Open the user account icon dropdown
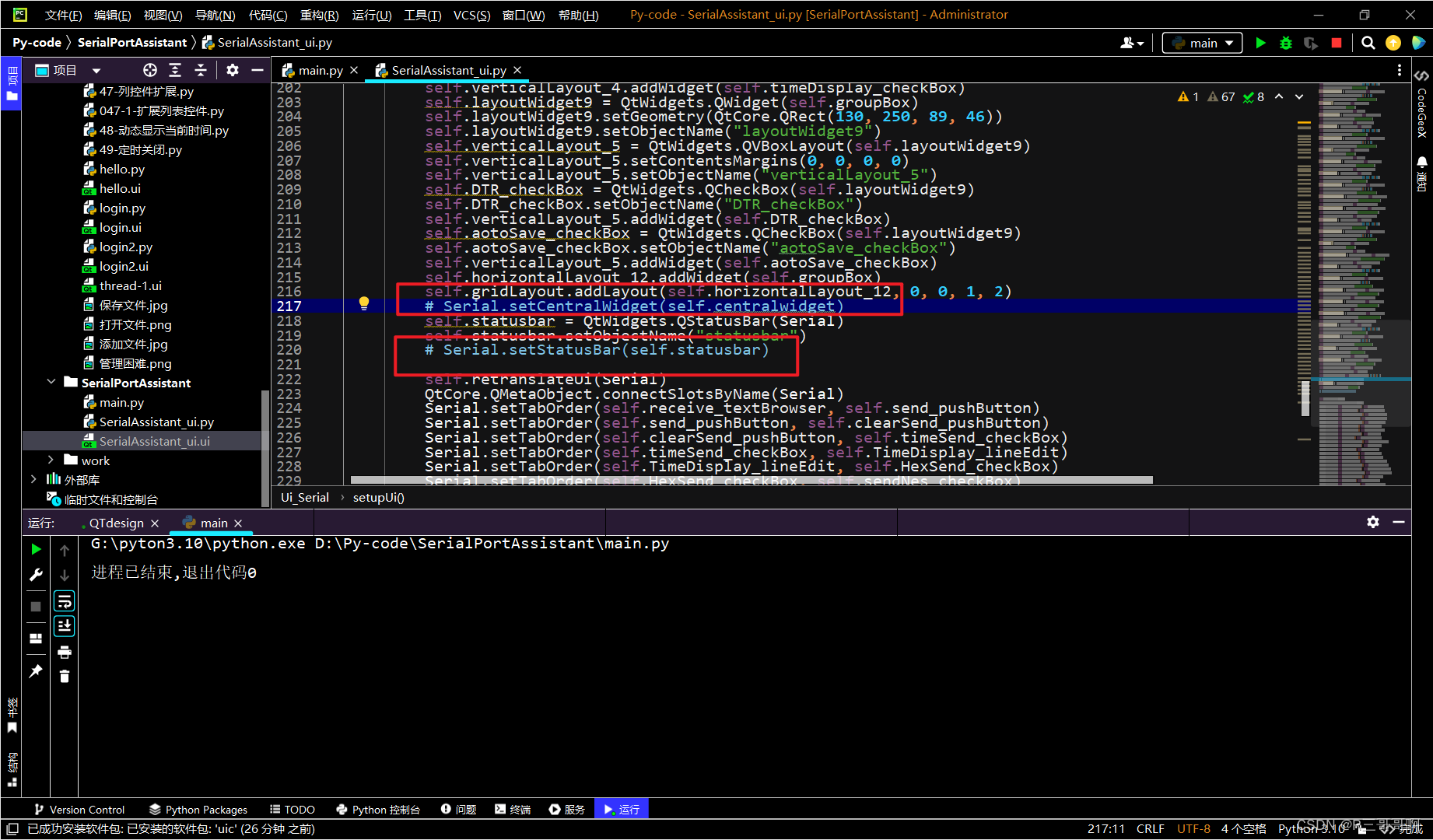The image size is (1433, 840). (1132, 43)
